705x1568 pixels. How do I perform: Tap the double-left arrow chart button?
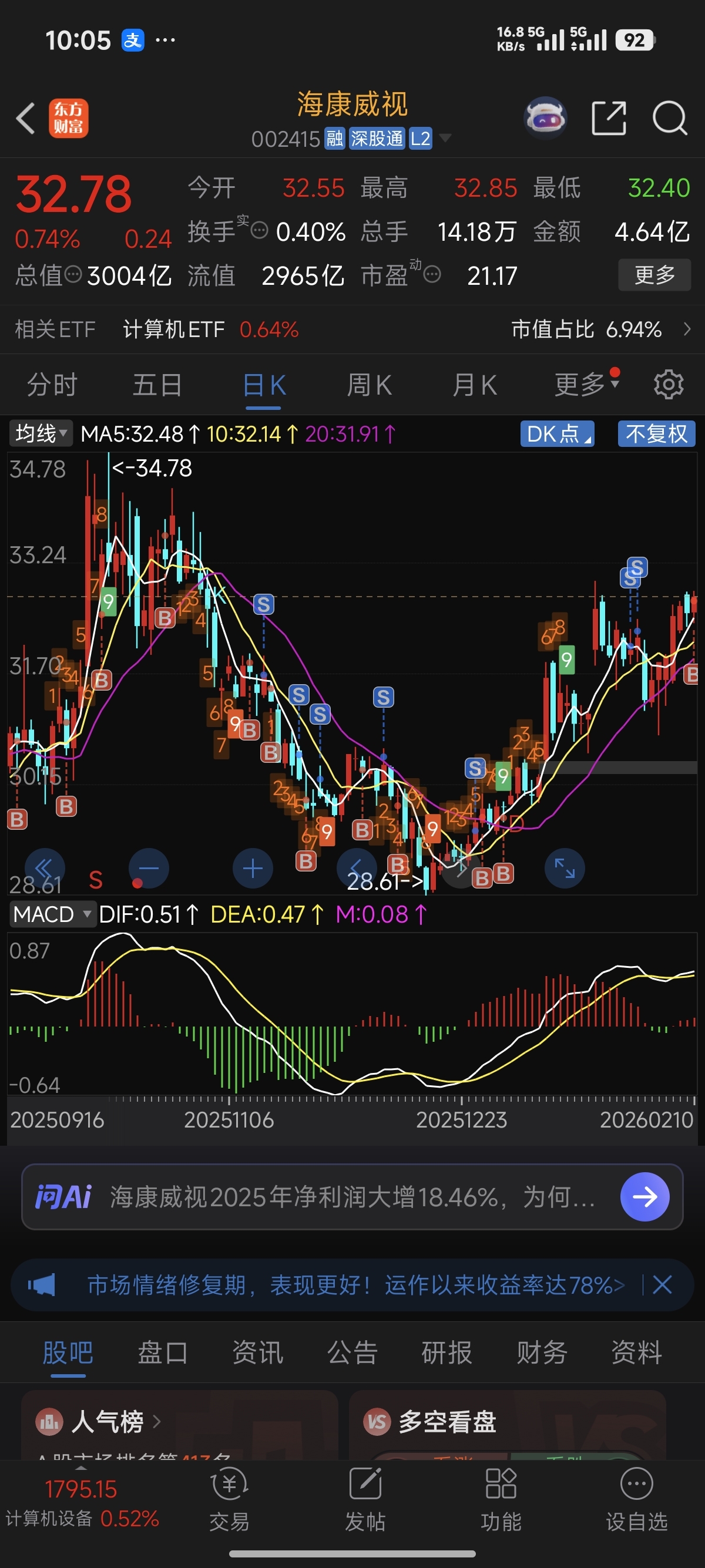tap(45, 868)
